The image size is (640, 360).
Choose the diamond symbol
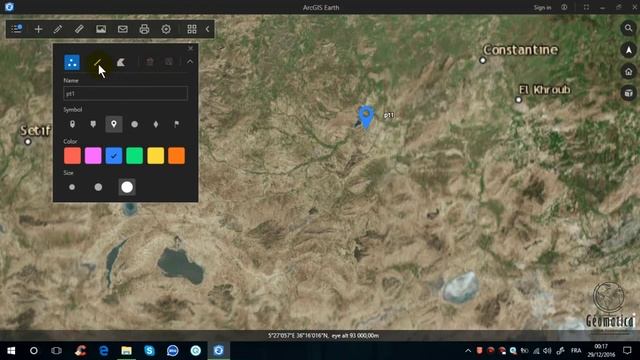(156, 124)
